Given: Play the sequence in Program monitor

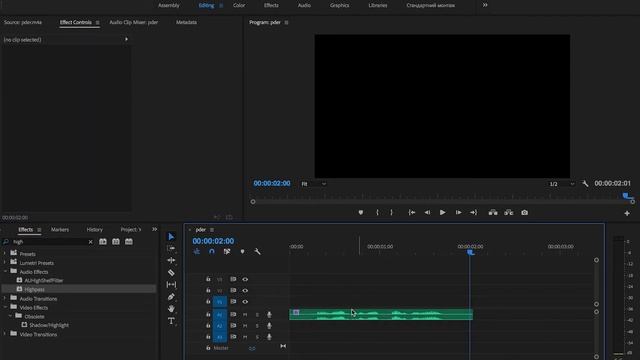Looking at the screenshot, I should (442, 213).
